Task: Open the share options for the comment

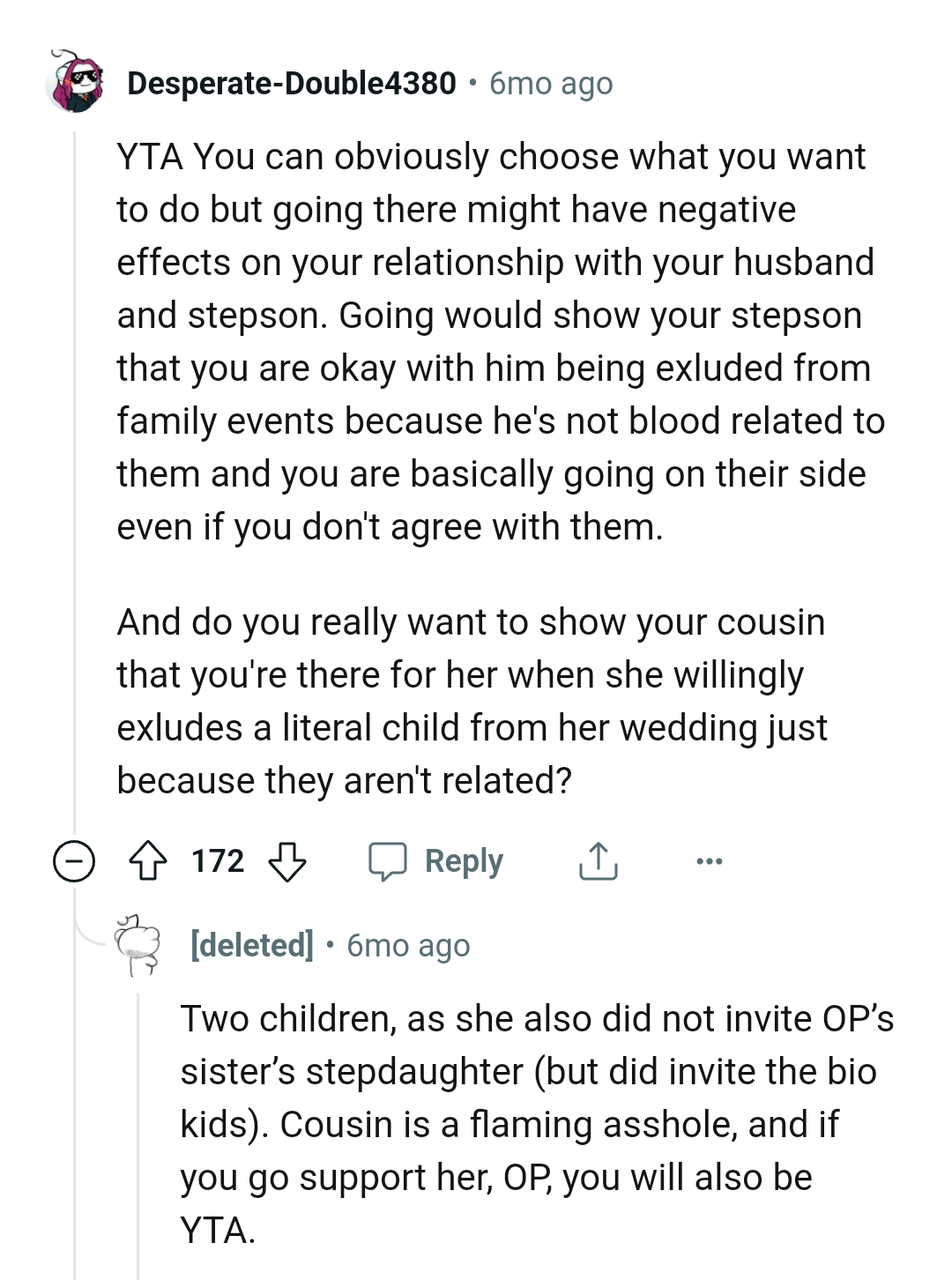Action: click(599, 860)
